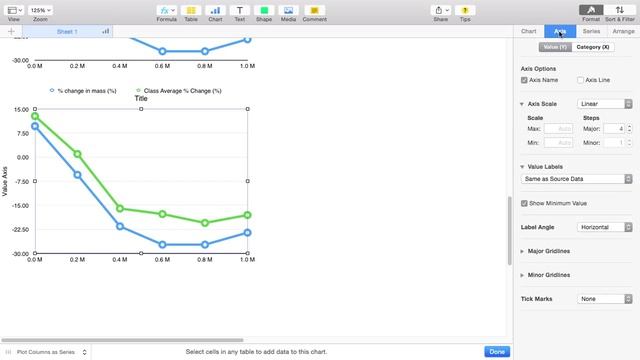This screenshot has width=640, height=360.
Task: Switch to the Chart inspector tab
Action: point(529,31)
